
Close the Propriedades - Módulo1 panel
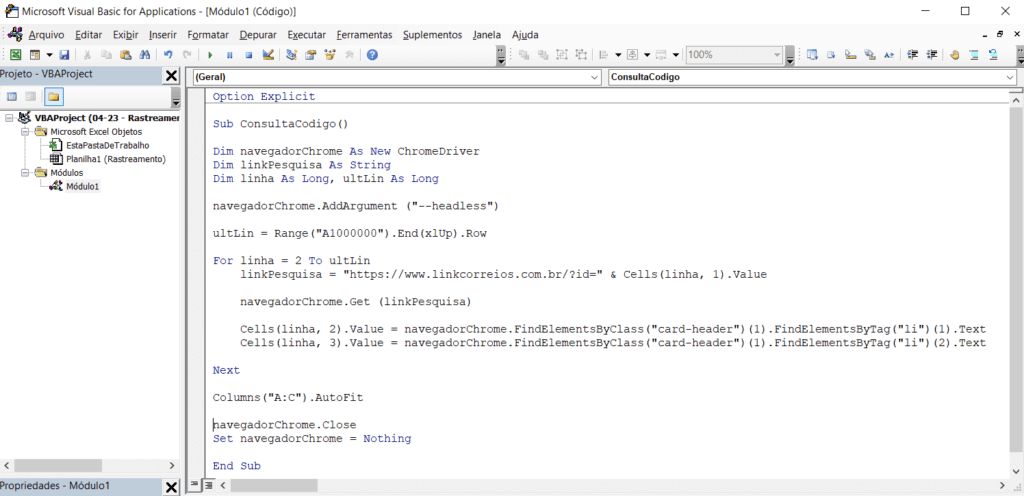[171, 487]
